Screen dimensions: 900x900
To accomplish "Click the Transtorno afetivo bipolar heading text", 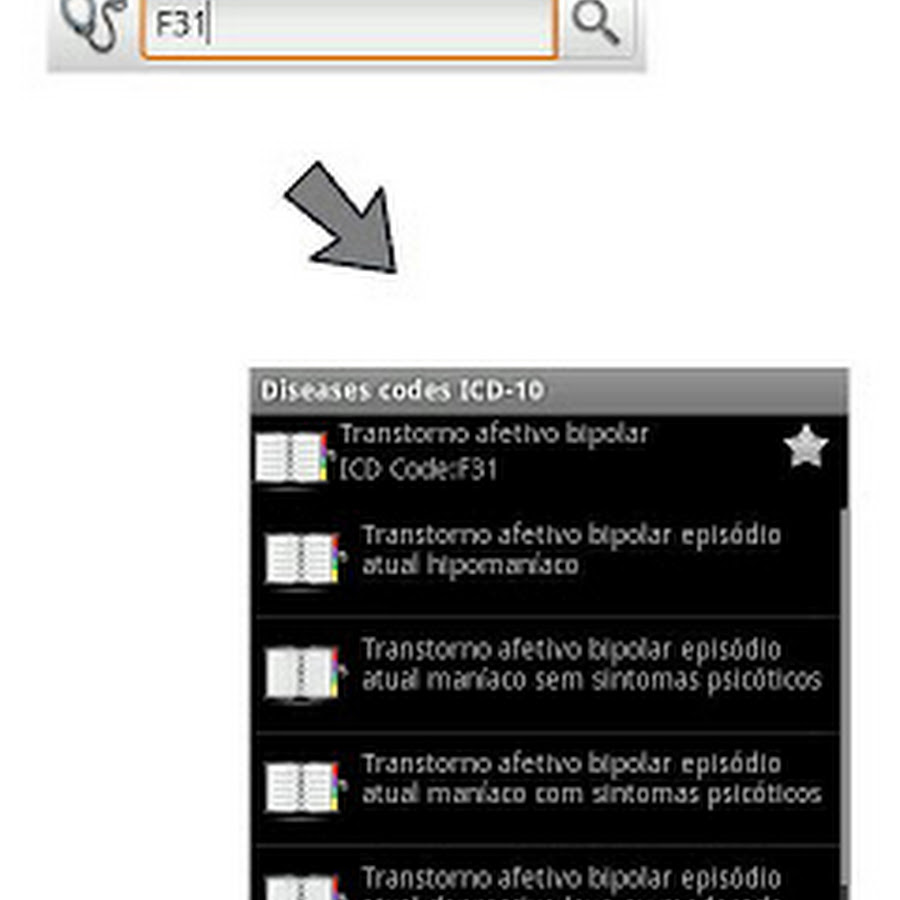I will coord(494,433).
